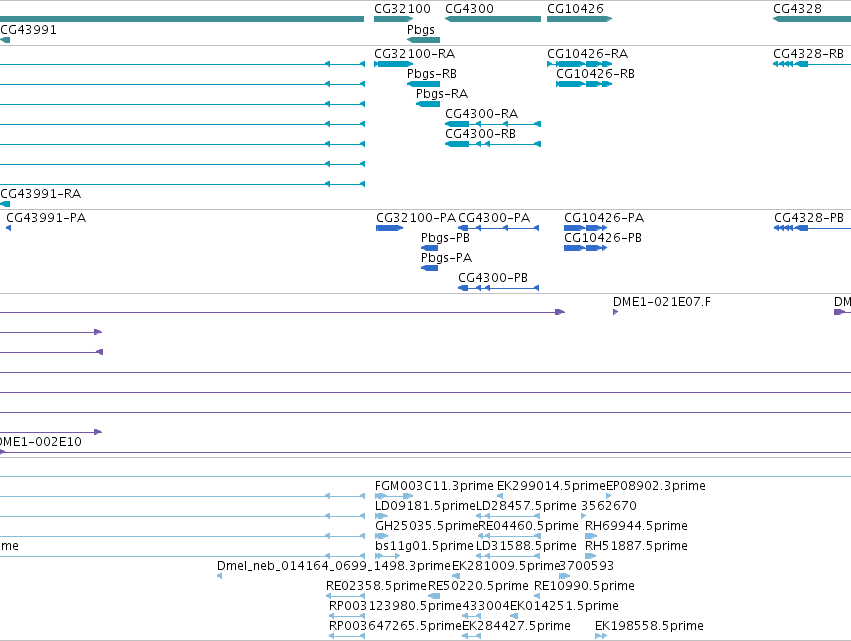Click the LD31588.5prime EST feature

click(x=509, y=556)
